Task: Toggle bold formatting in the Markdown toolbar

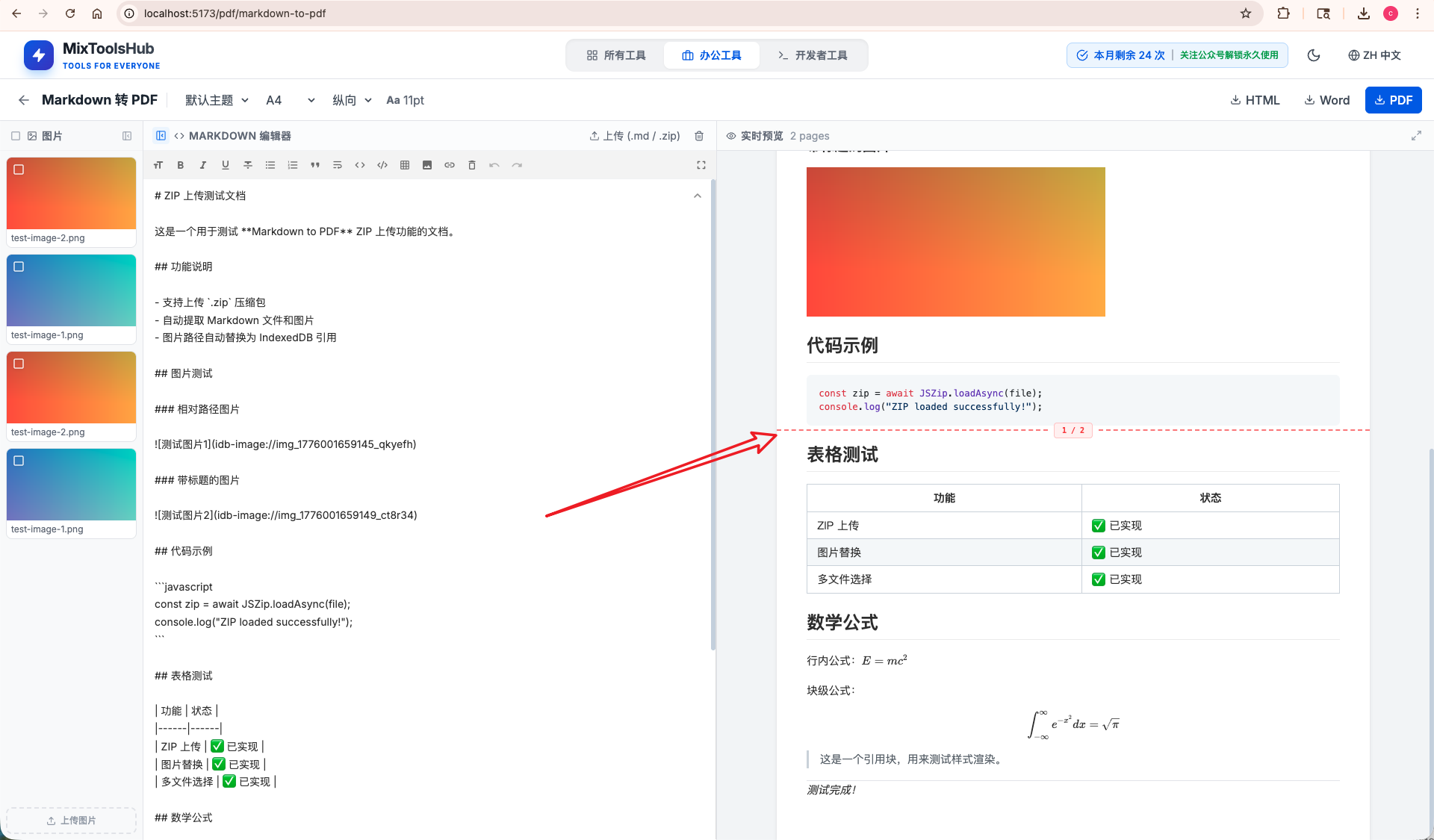Action: coord(180,165)
